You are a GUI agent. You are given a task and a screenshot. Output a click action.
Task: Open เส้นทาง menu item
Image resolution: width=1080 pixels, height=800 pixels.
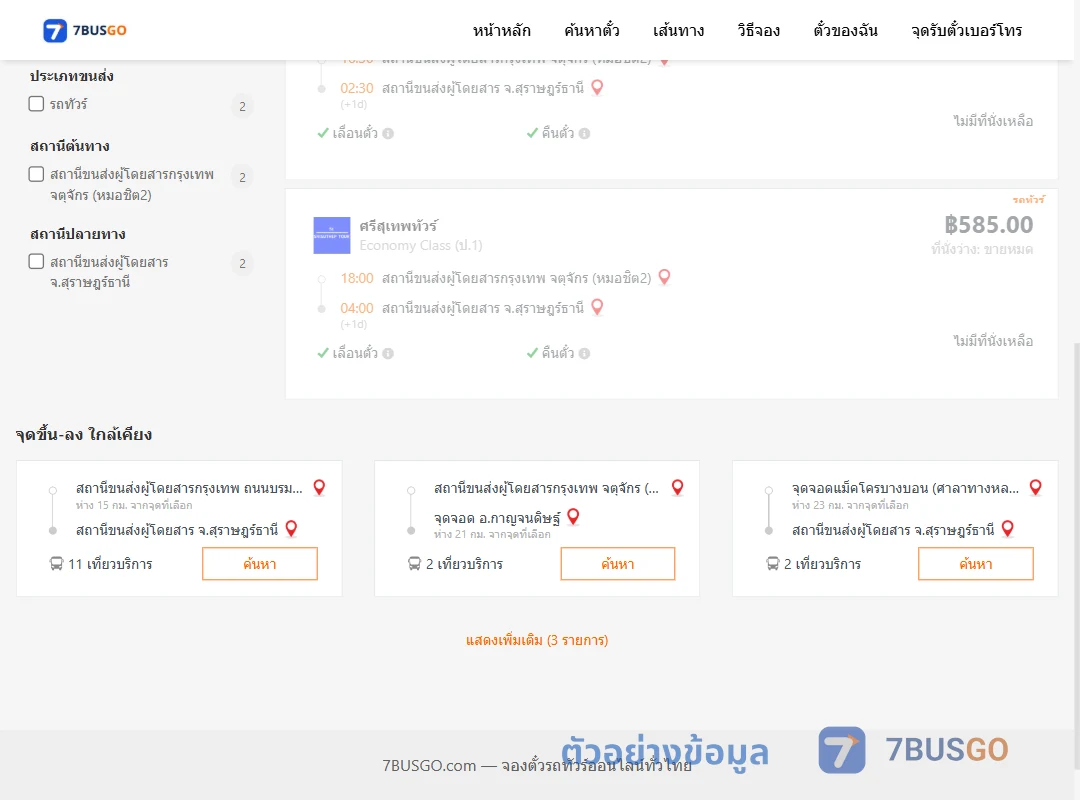(x=678, y=30)
